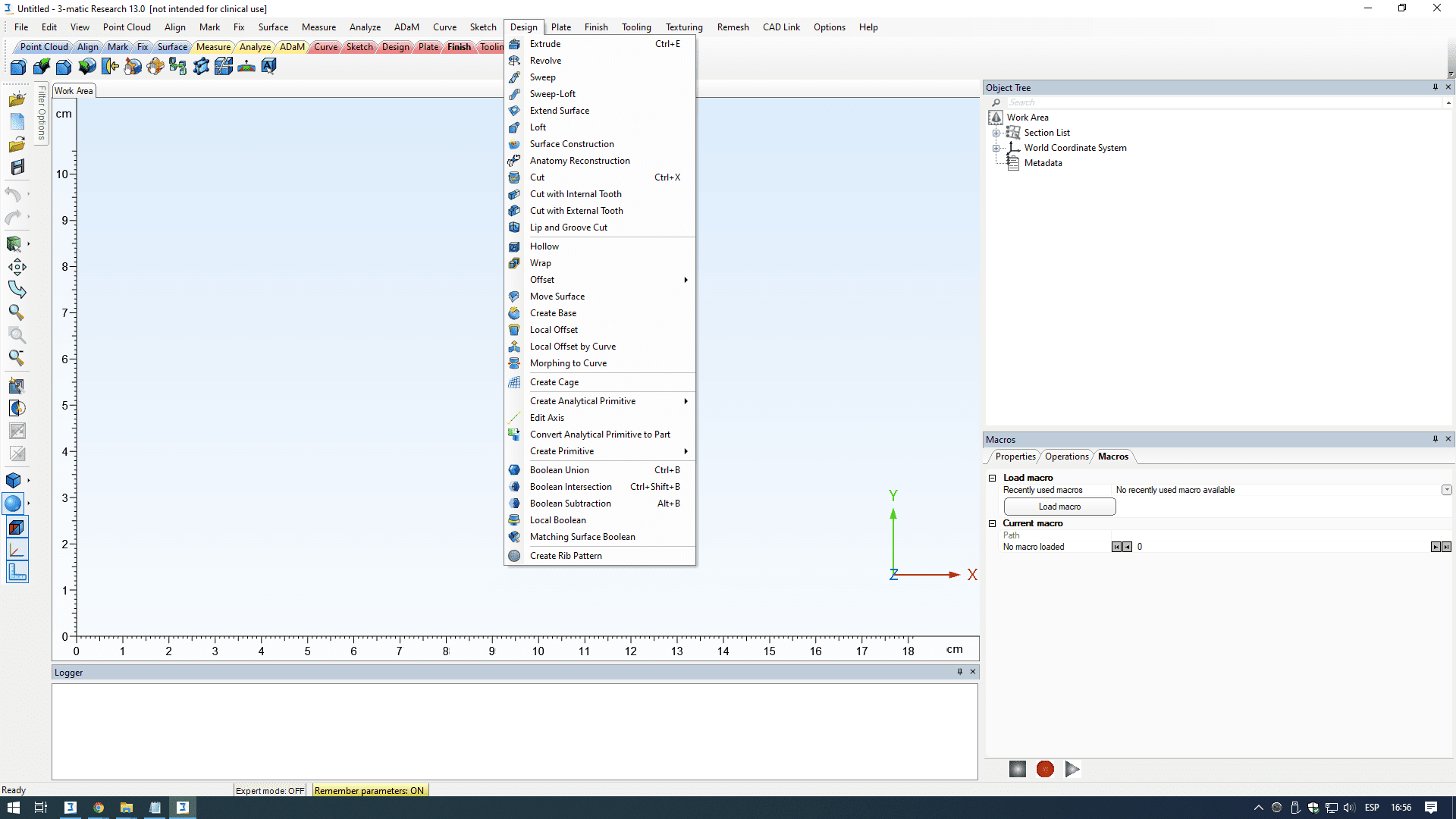This screenshot has height=819, width=1456.
Task: Collapse the Load macro section
Action: tap(992, 478)
